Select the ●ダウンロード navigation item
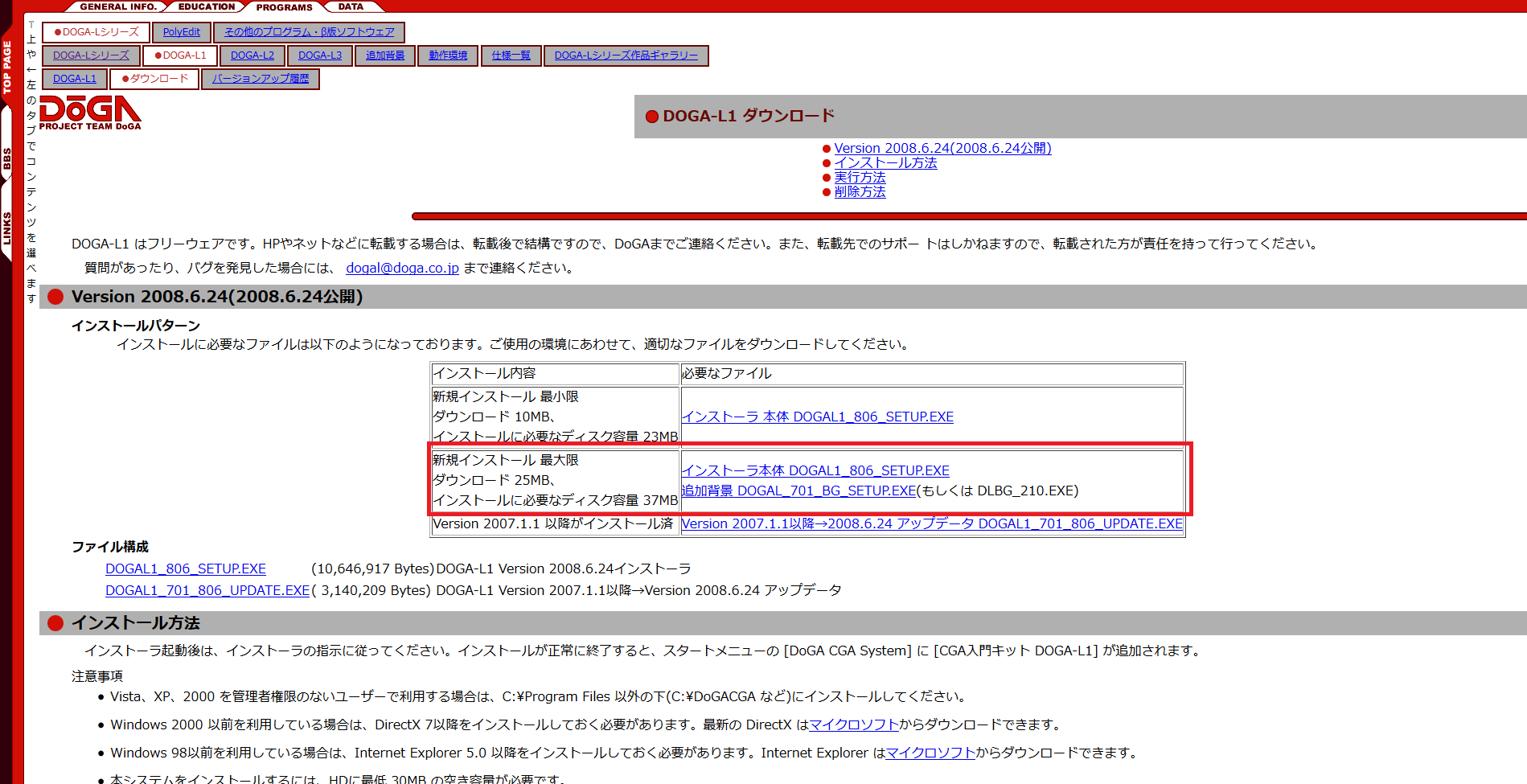The height and width of the screenshot is (784, 1527). tap(154, 79)
